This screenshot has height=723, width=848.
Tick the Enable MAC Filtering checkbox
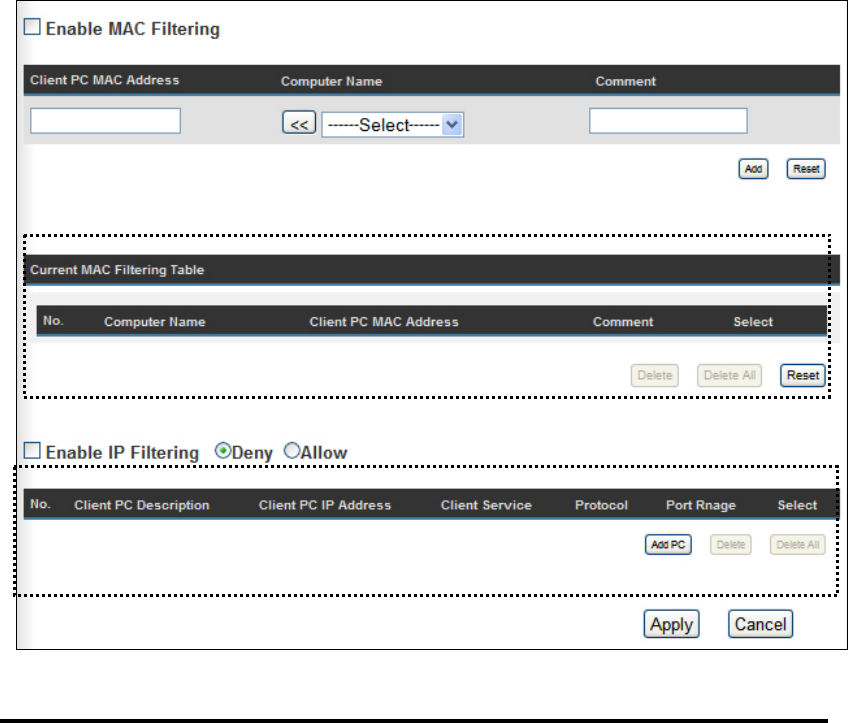coord(32,26)
